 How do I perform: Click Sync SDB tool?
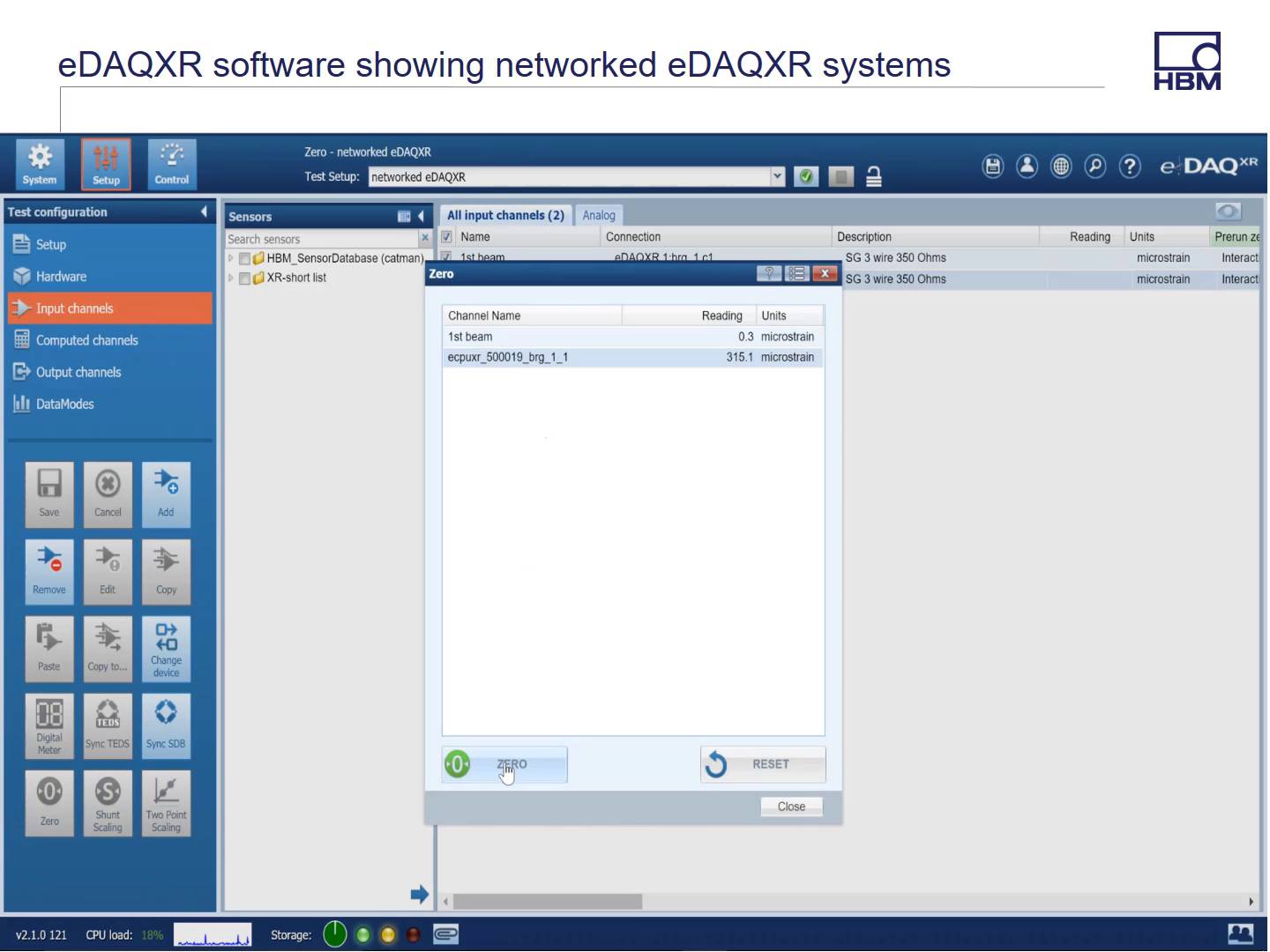point(166,726)
